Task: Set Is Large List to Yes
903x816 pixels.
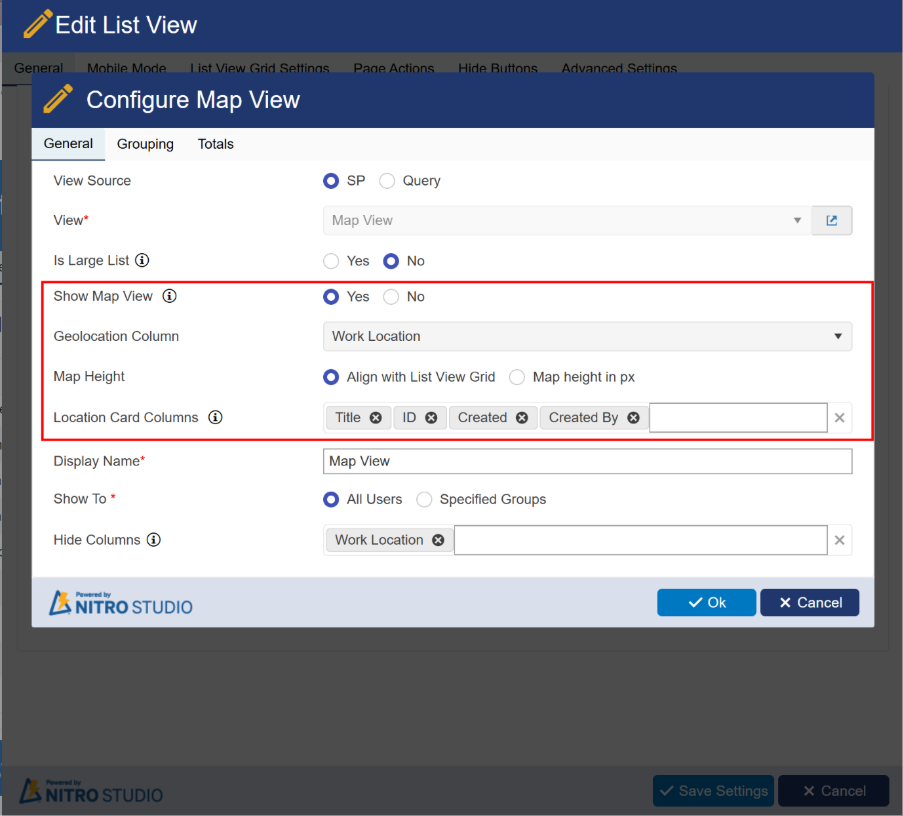Action: click(331, 261)
